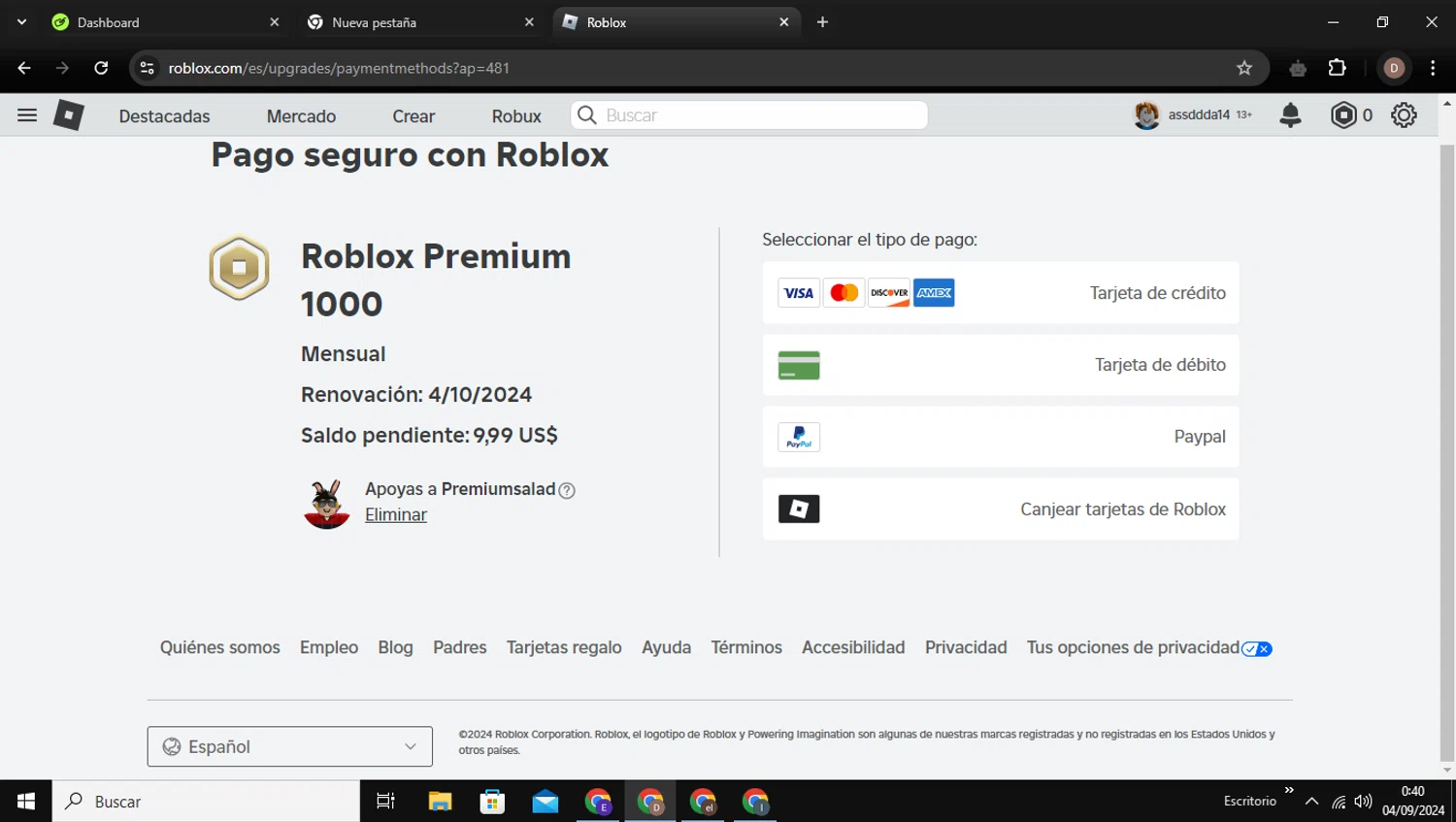This screenshot has width=1456, height=822.
Task: Open the Robux menu item
Action: (516, 116)
